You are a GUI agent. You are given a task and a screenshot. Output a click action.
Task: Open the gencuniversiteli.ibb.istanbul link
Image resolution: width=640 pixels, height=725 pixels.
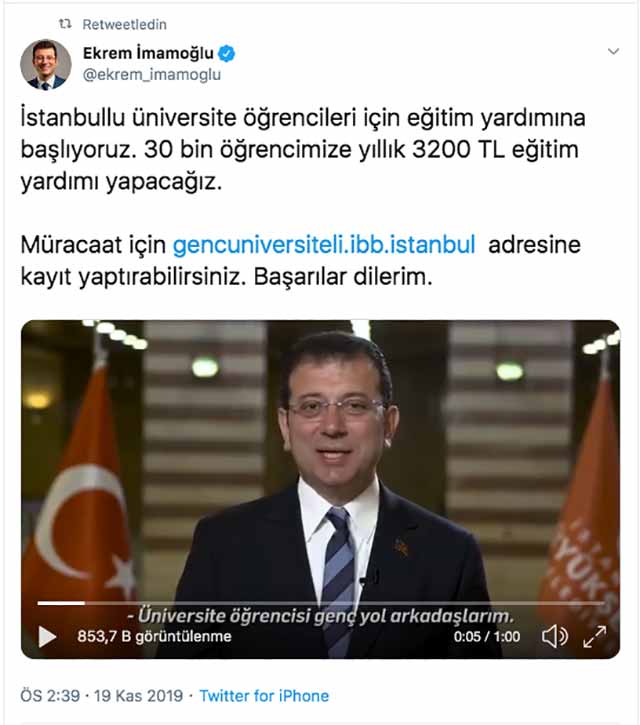point(324,245)
